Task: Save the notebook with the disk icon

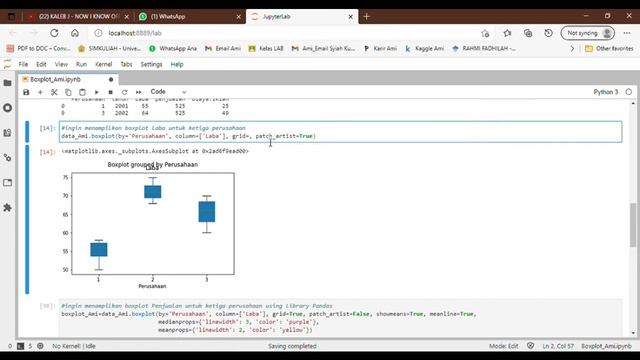Action: pos(26,92)
